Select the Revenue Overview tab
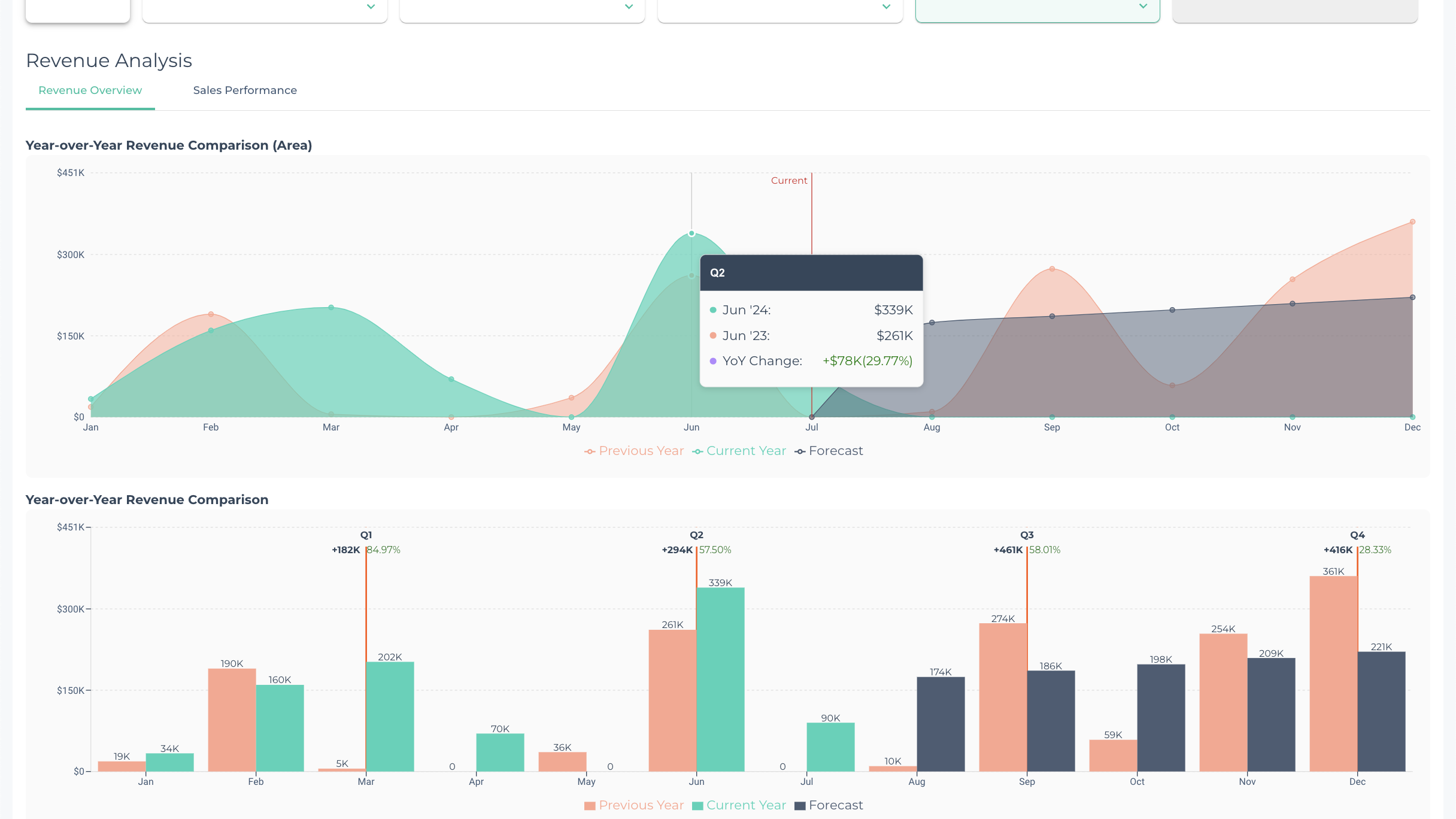Screen dimensions: 1456x819 (89, 90)
